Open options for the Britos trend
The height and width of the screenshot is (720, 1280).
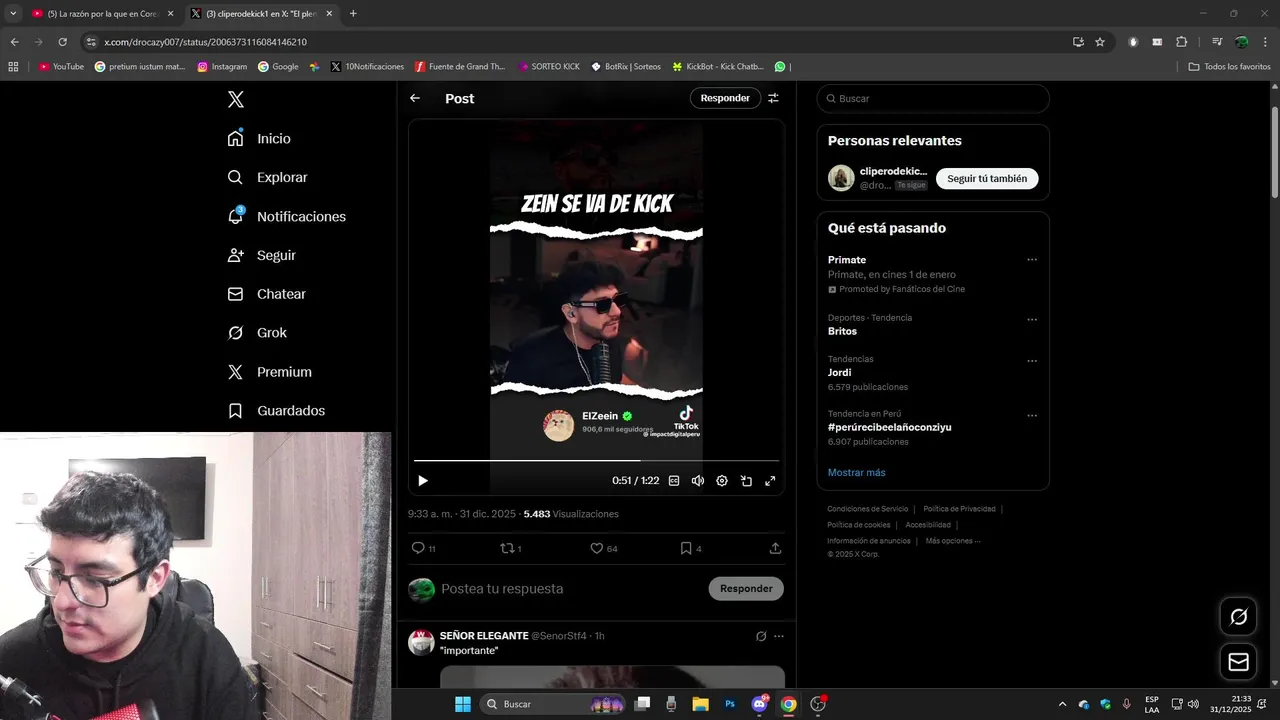tap(1032, 320)
